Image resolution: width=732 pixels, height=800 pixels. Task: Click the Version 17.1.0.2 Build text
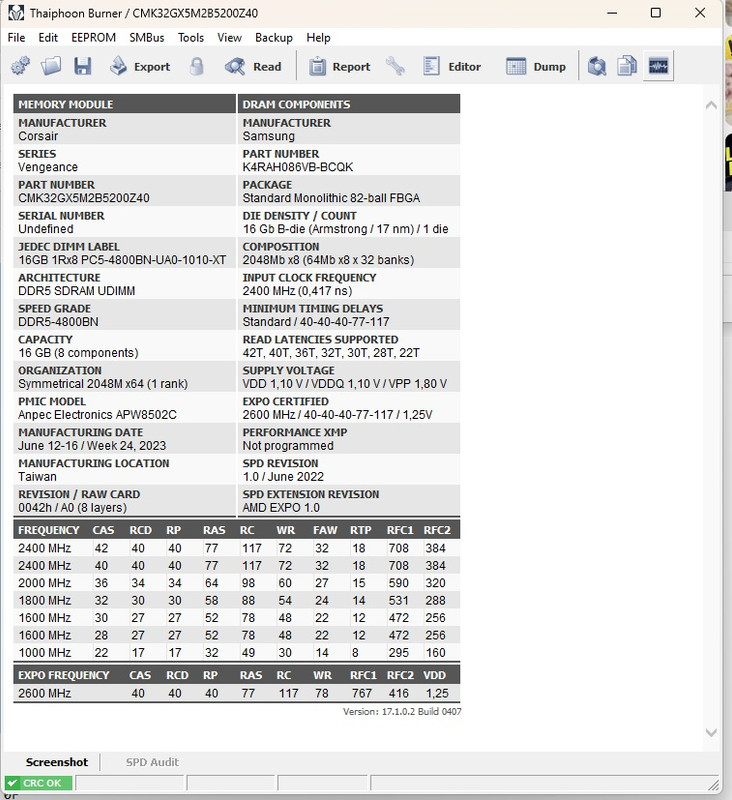[x=402, y=711]
